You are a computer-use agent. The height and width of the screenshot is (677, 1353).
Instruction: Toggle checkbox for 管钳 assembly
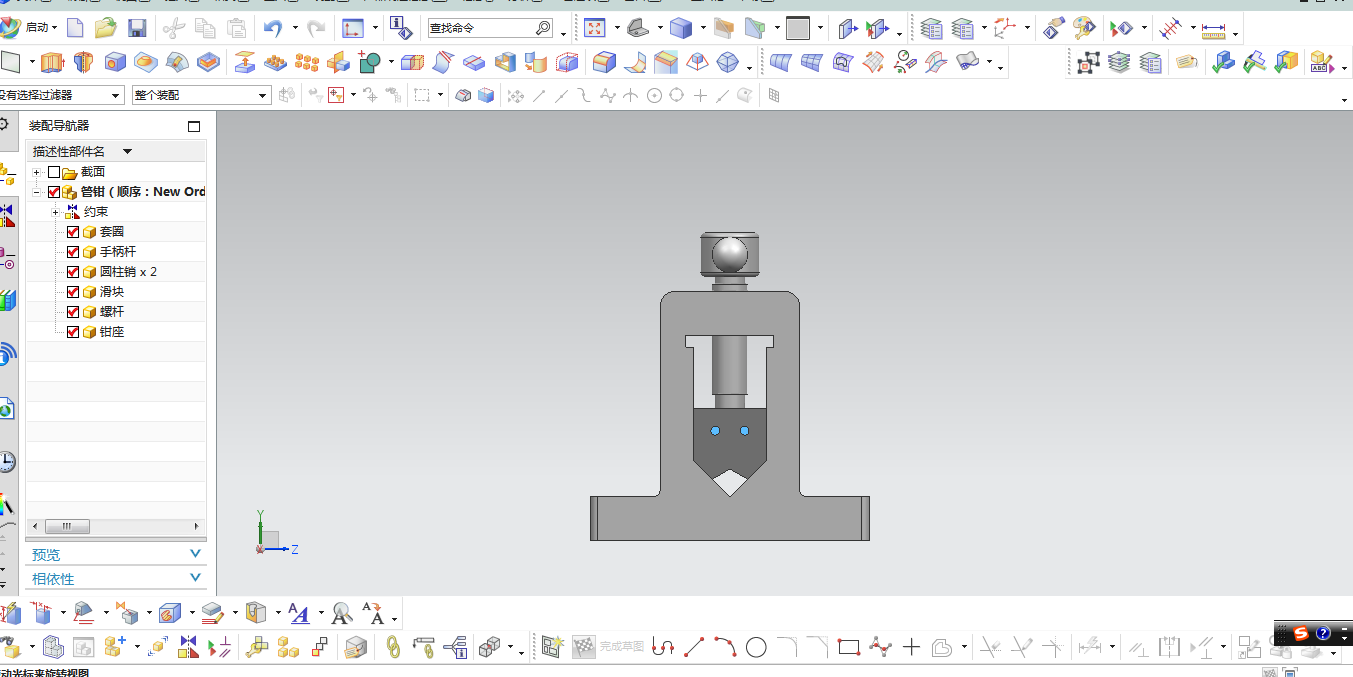click(x=54, y=192)
